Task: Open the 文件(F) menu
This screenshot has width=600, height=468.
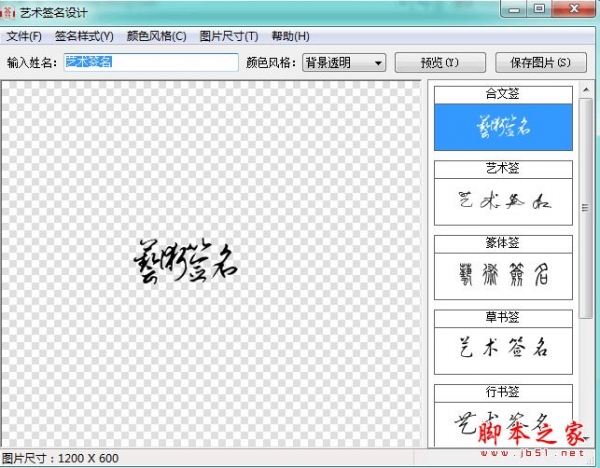Action: pos(24,37)
